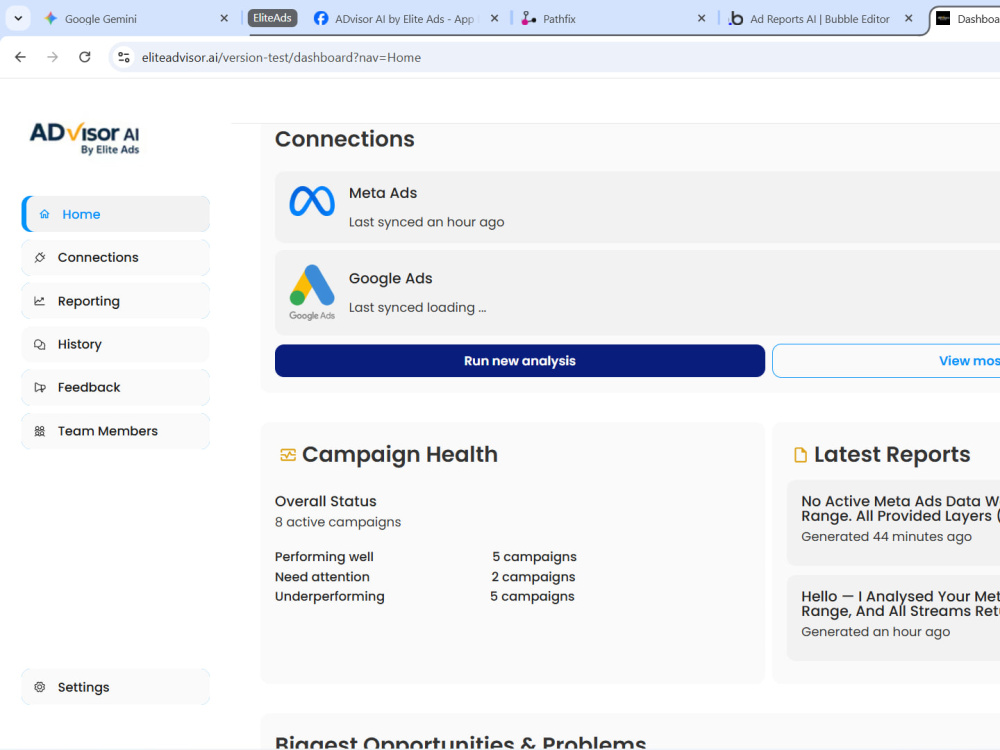Click 'Last synced an hour ago' text

coord(427,222)
